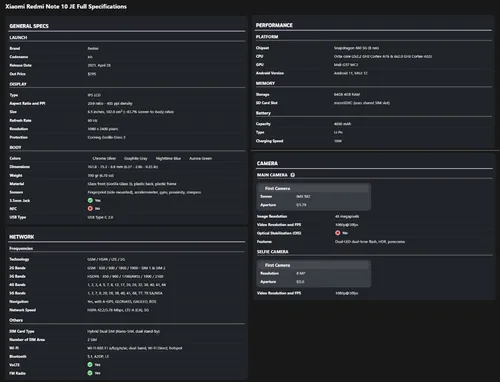Click the Sensors value listing fingerprint
Screen dimensions: 500x382
(144, 192)
